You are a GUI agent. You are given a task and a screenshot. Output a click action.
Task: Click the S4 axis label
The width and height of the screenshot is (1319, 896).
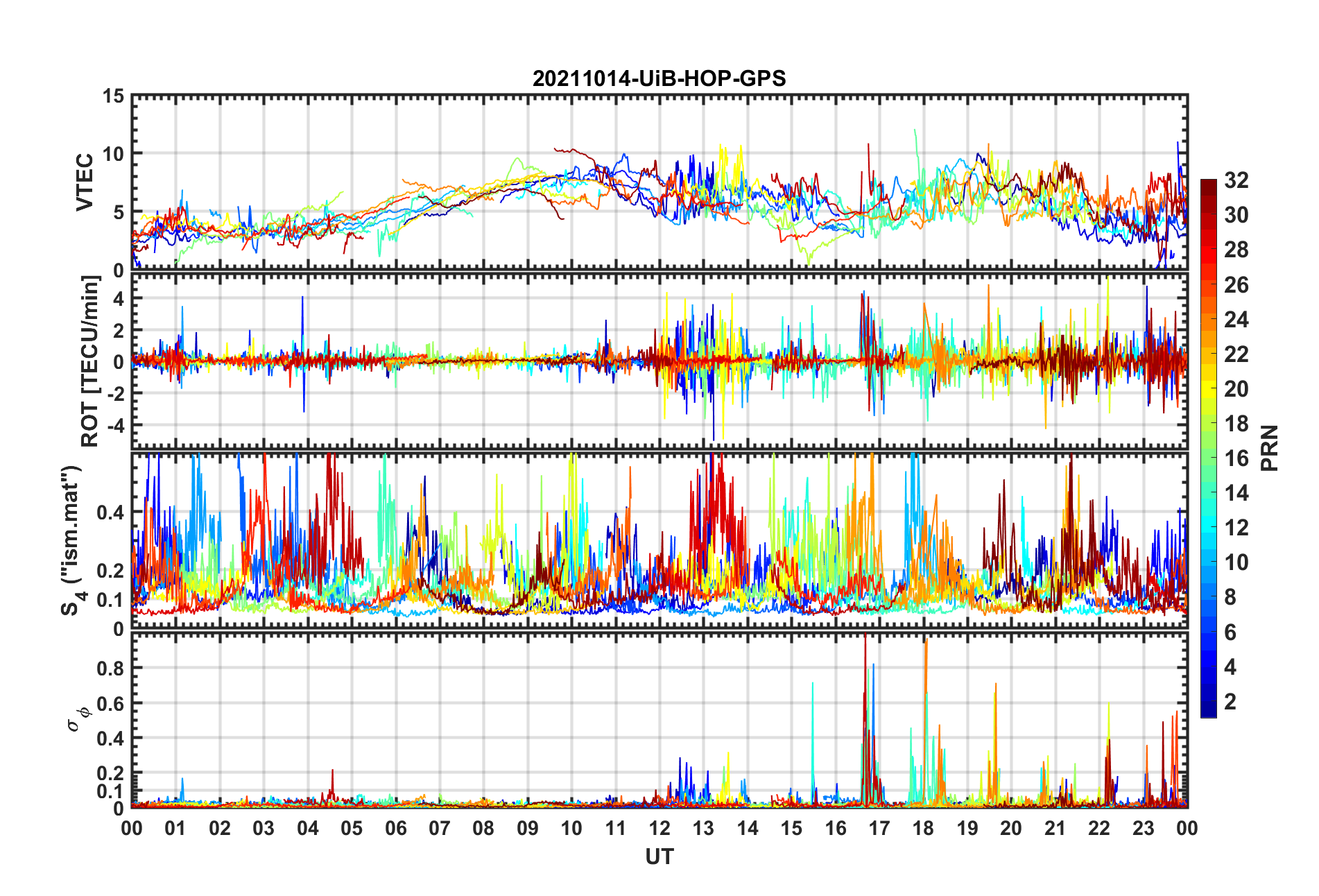coord(71,540)
